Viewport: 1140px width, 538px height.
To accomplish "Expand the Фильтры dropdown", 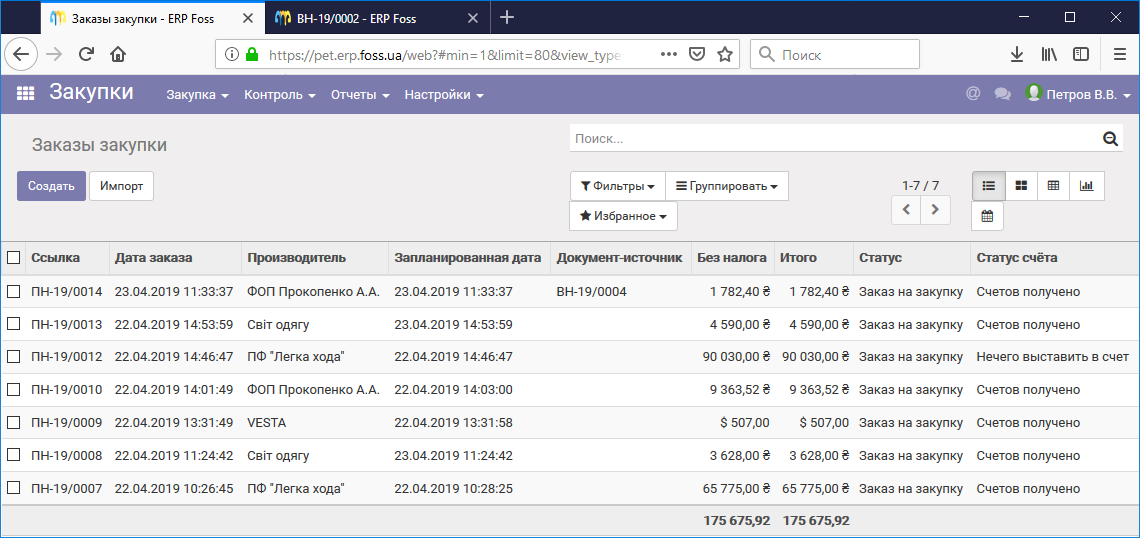I will coord(617,186).
